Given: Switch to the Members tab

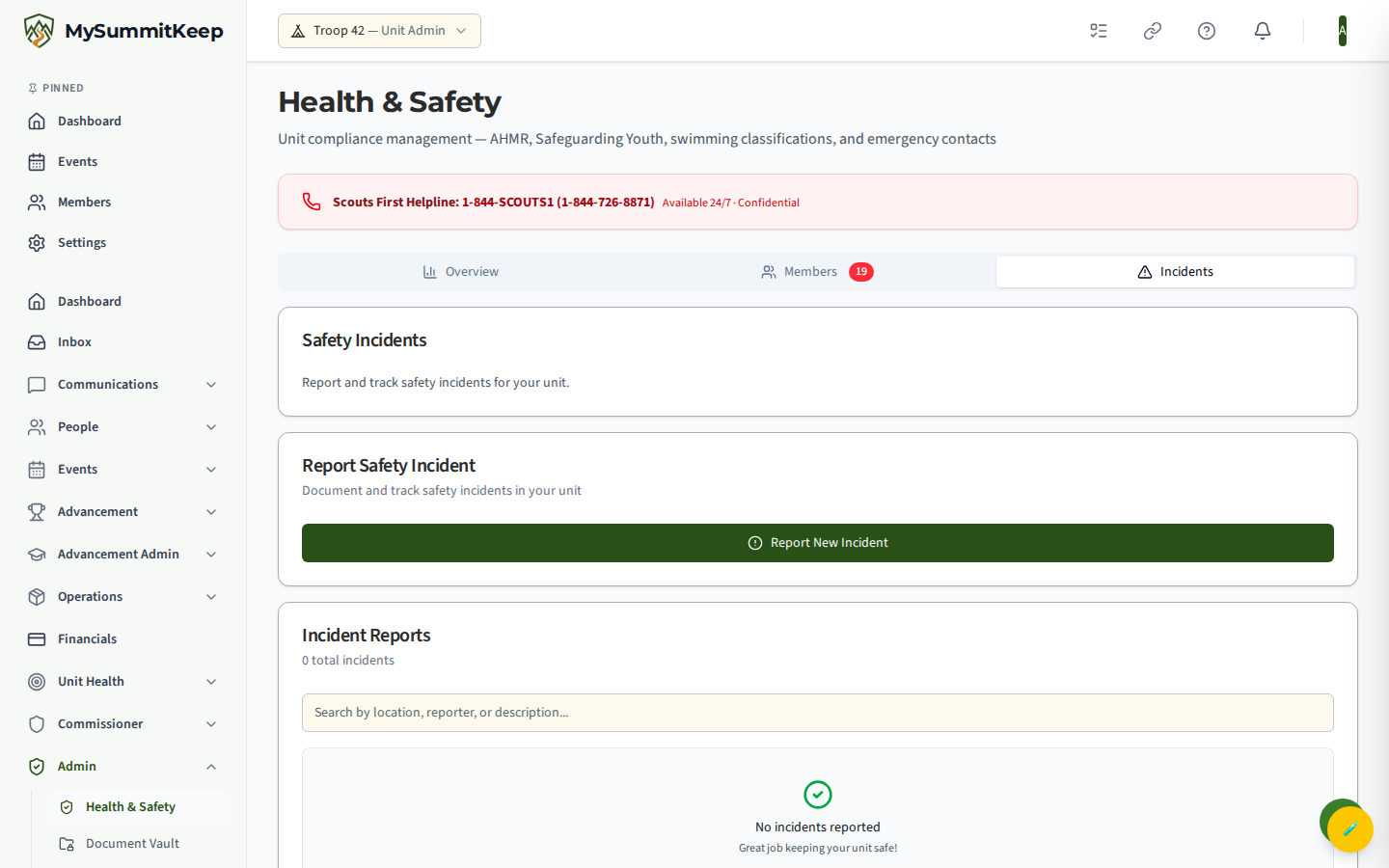Looking at the screenshot, I should [817, 272].
